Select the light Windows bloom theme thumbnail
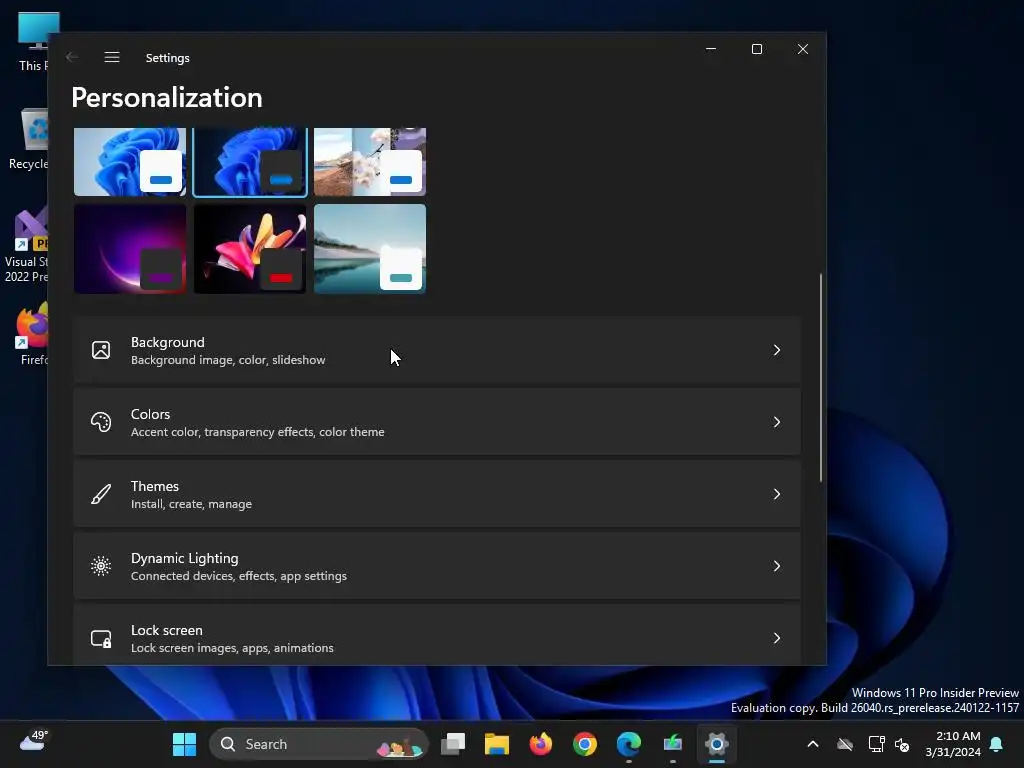The image size is (1024, 768). pos(130,161)
